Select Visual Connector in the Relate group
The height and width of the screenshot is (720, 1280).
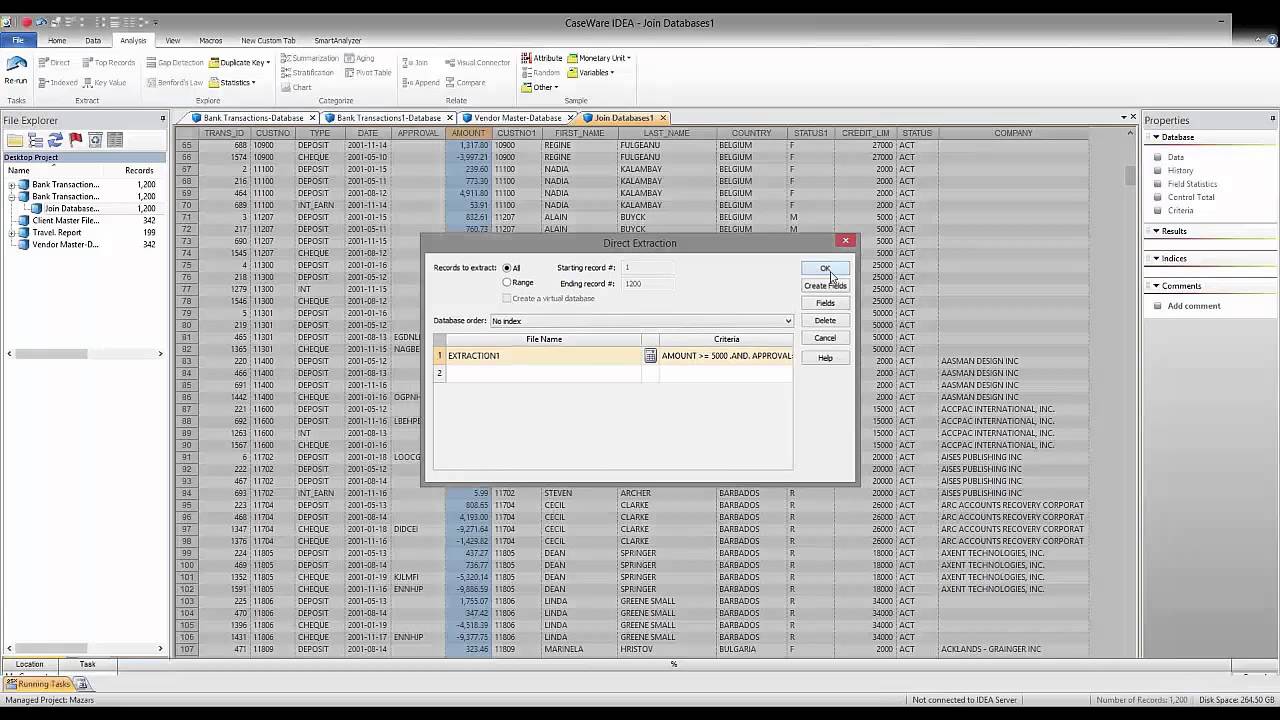click(x=477, y=63)
